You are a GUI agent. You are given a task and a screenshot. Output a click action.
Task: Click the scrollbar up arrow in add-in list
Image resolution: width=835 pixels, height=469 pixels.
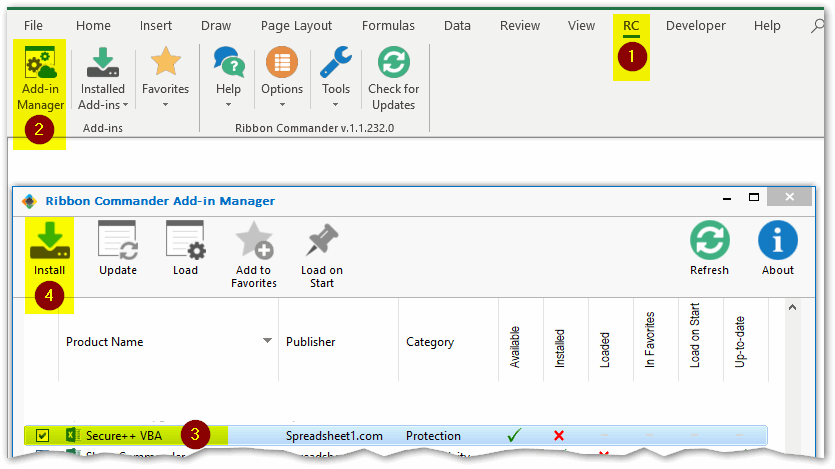[x=792, y=307]
